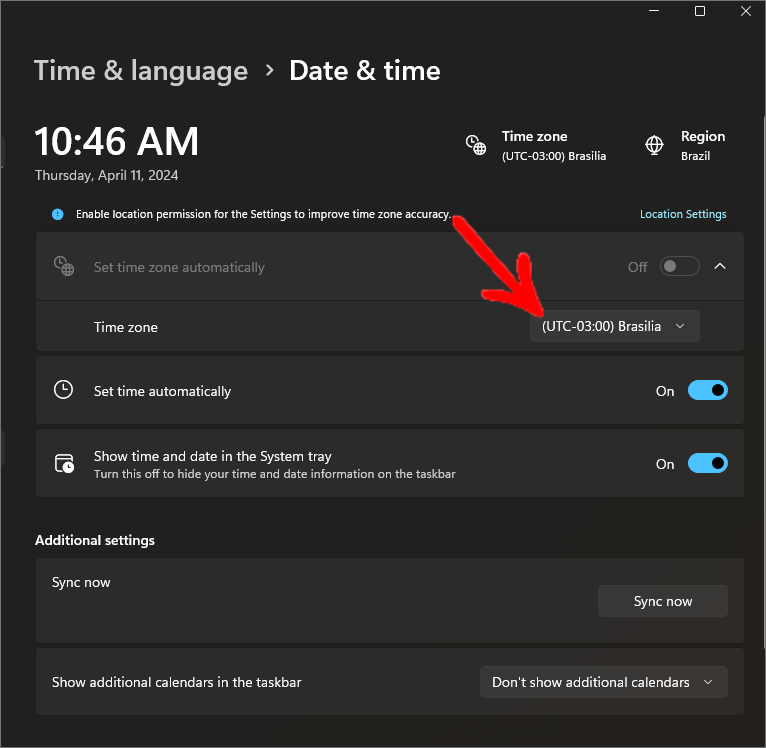Turn off Set time automatically switch
Viewport: 766px width, 748px height.
click(707, 390)
